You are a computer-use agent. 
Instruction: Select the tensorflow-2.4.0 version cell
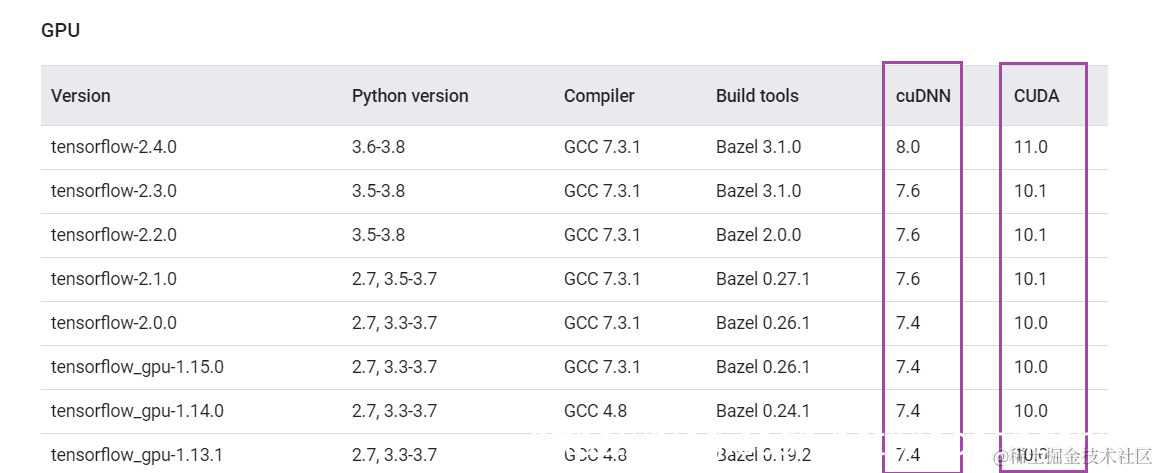pyautogui.click(x=113, y=147)
